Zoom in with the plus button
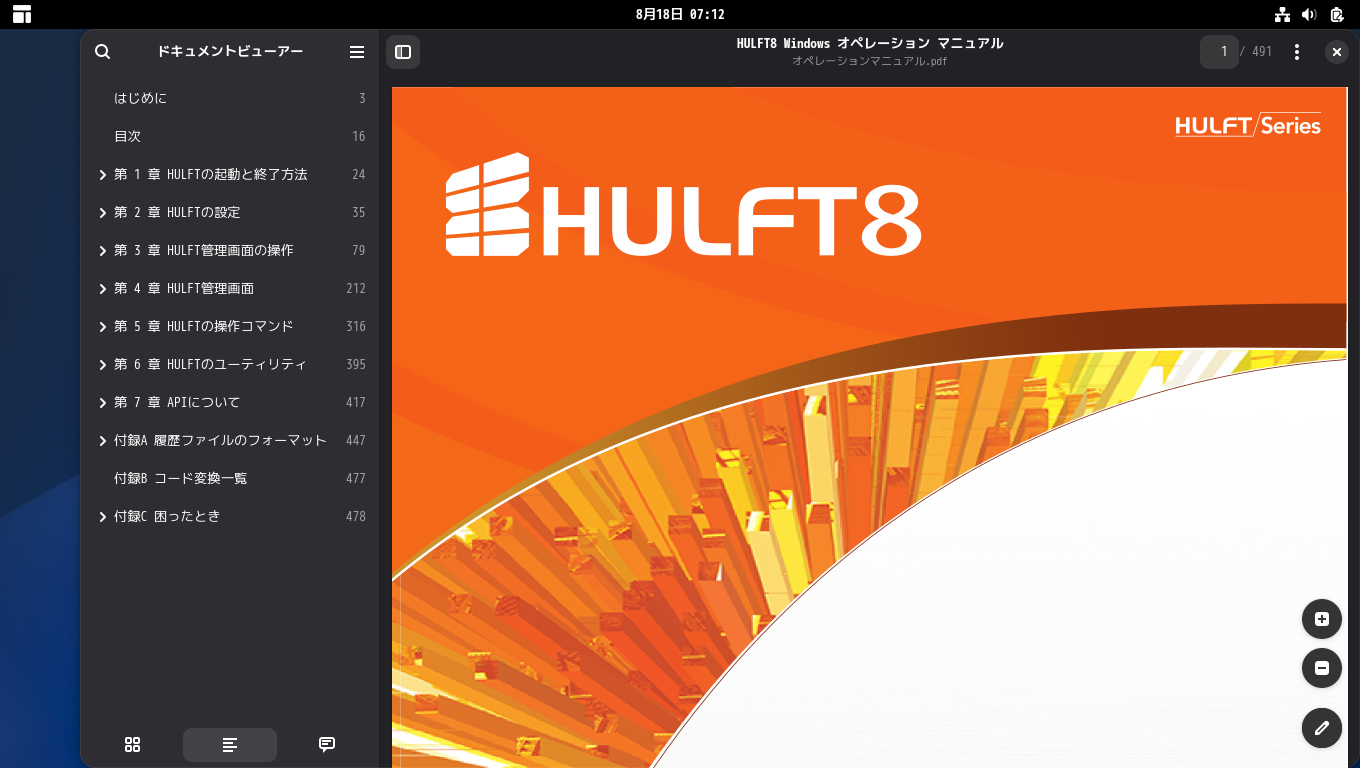Image resolution: width=1360 pixels, height=768 pixels. click(1322, 619)
